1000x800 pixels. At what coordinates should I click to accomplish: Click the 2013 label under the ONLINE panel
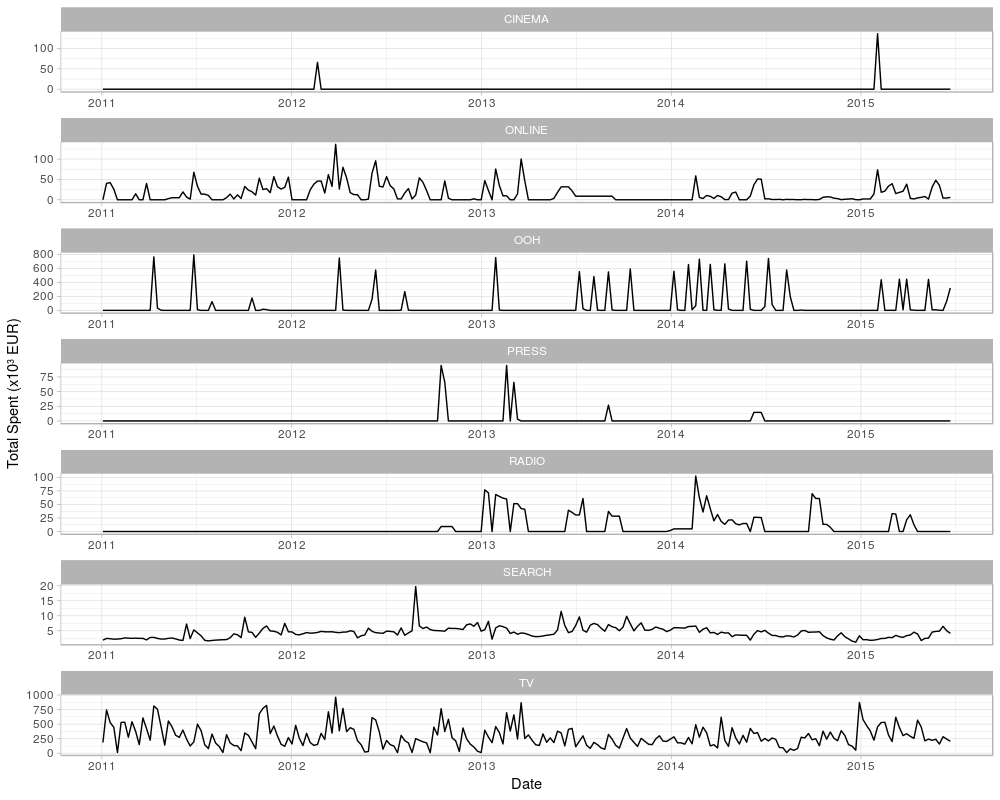tap(482, 213)
